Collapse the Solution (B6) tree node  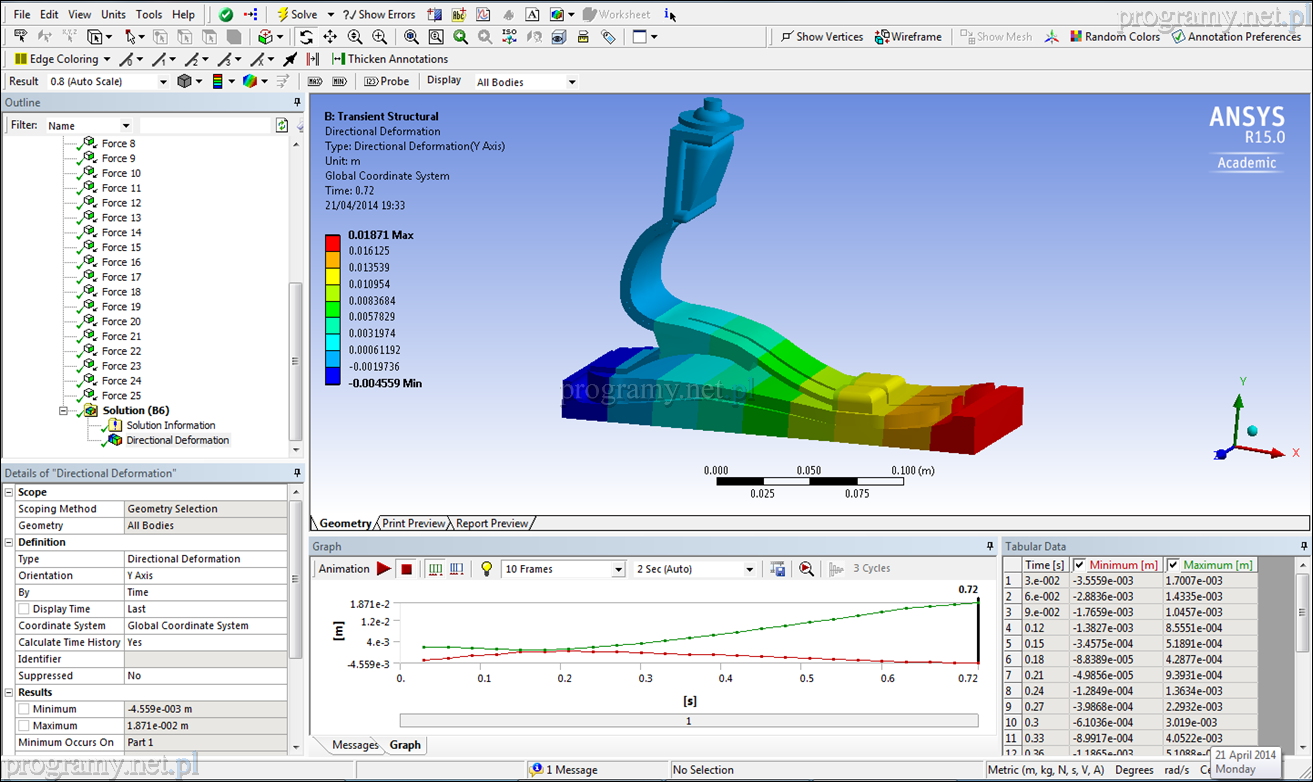point(64,411)
